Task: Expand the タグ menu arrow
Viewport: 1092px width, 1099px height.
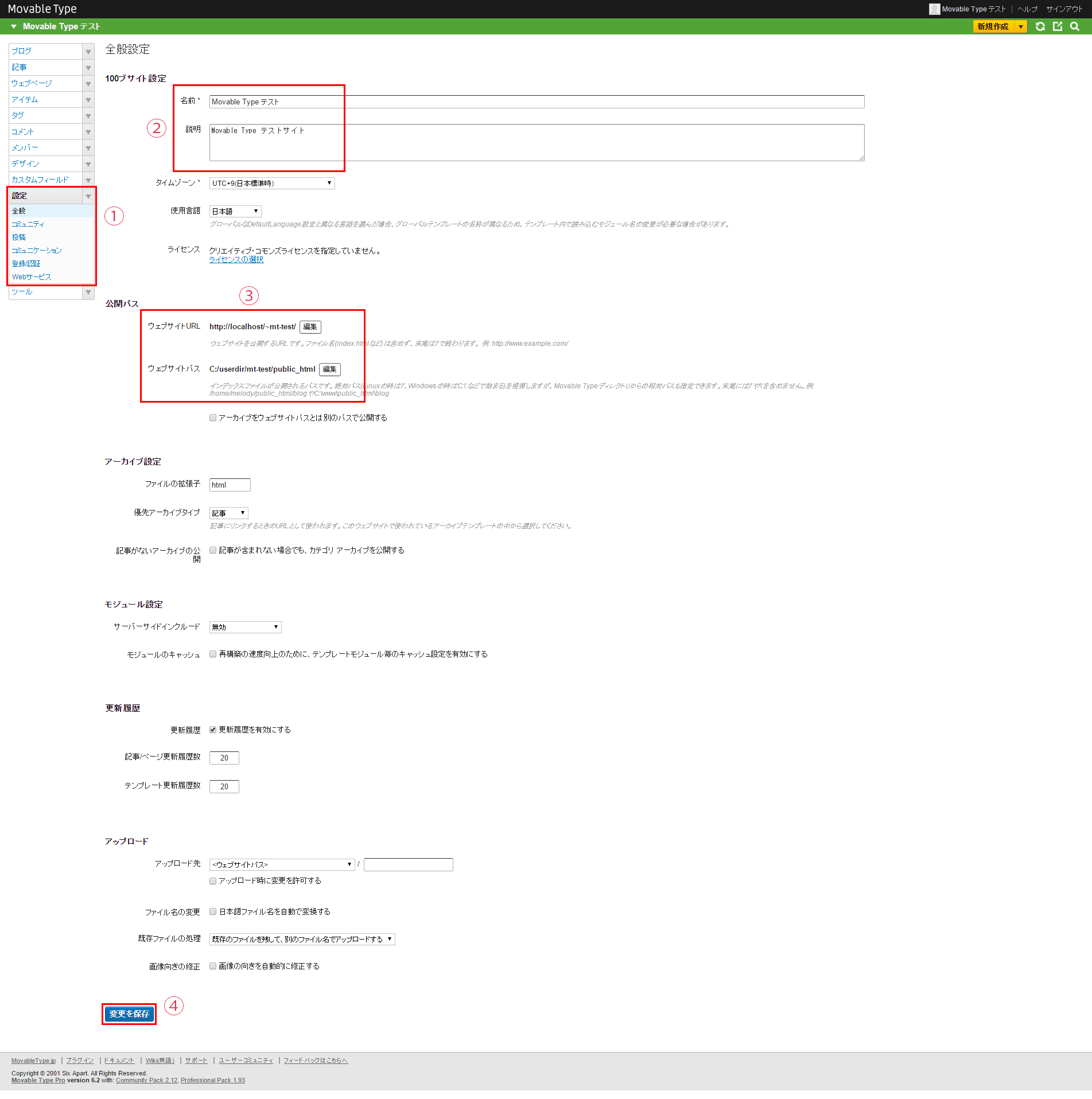Action: coord(88,116)
